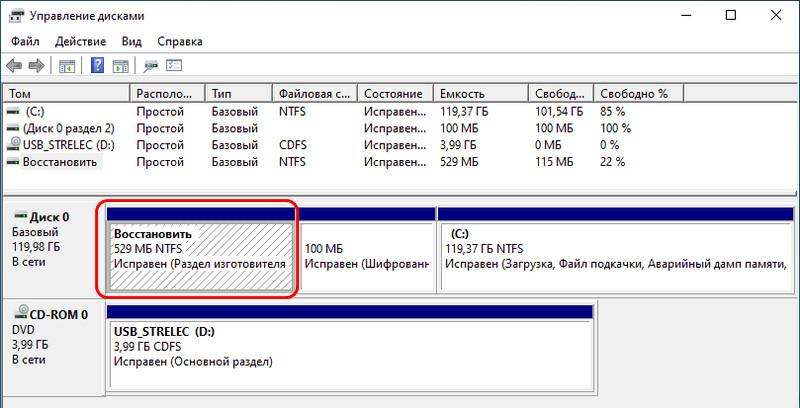The height and width of the screenshot is (408, 800).
Task: Toggle the action pane toolbar icon
Action: pos(120,65)
